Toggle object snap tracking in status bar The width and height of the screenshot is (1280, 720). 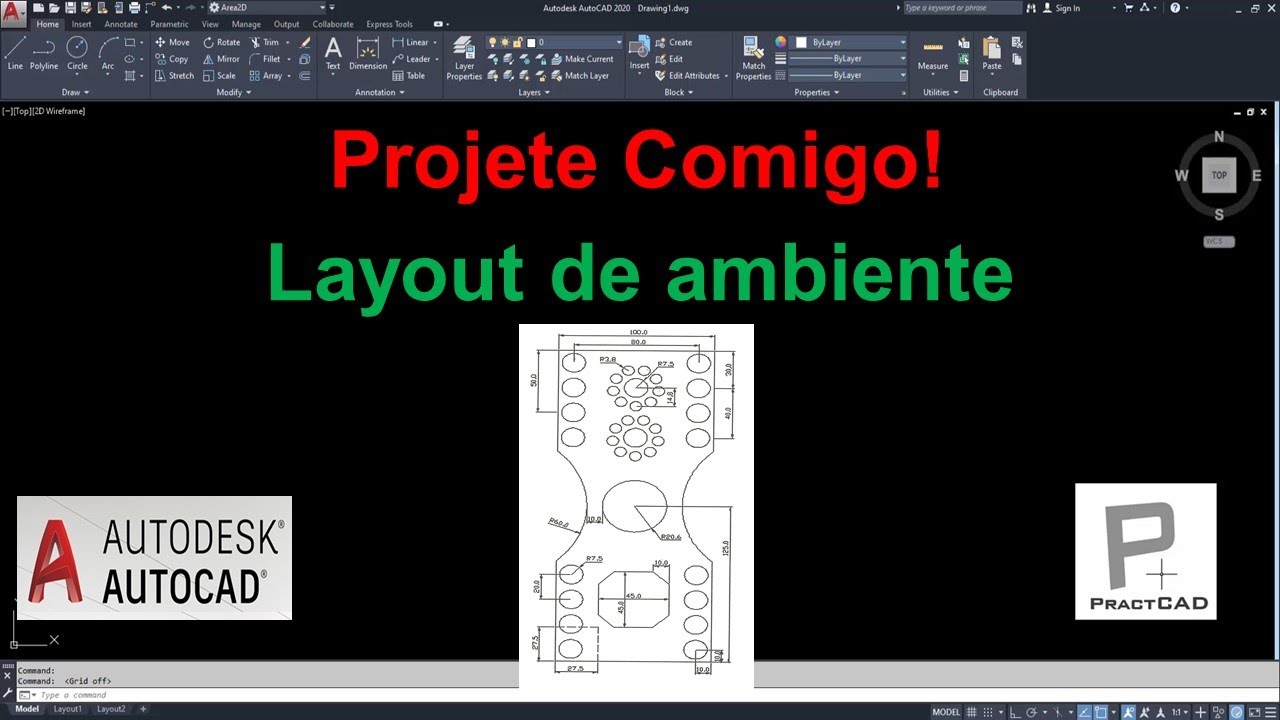[1084, 712]
